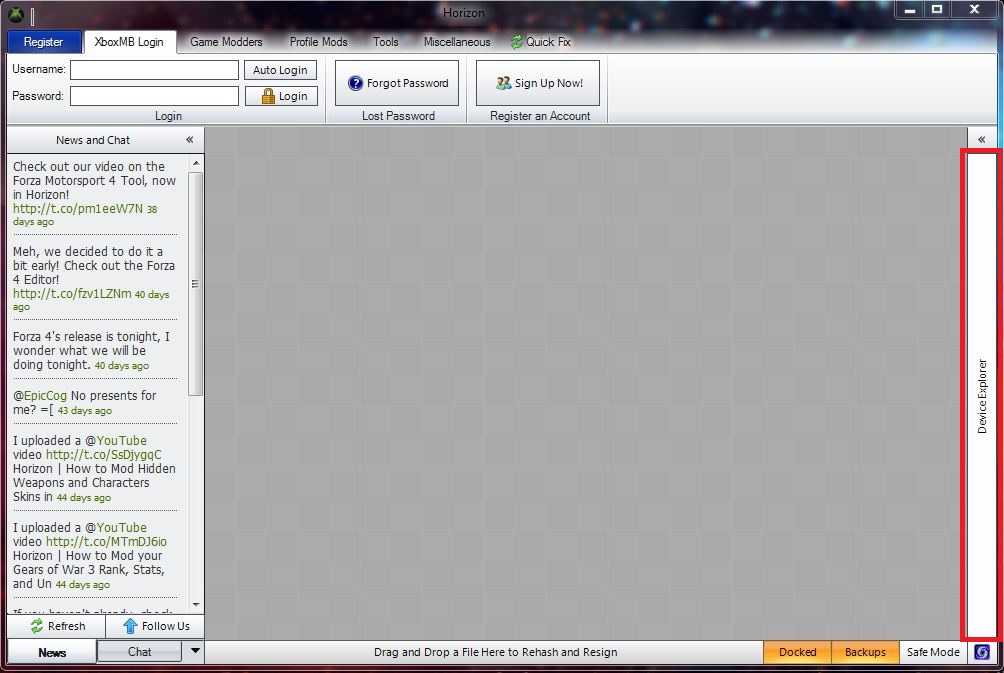Click the Refresh button in the news panel
Screen dimensions: 1004x673
pos(57,626)
